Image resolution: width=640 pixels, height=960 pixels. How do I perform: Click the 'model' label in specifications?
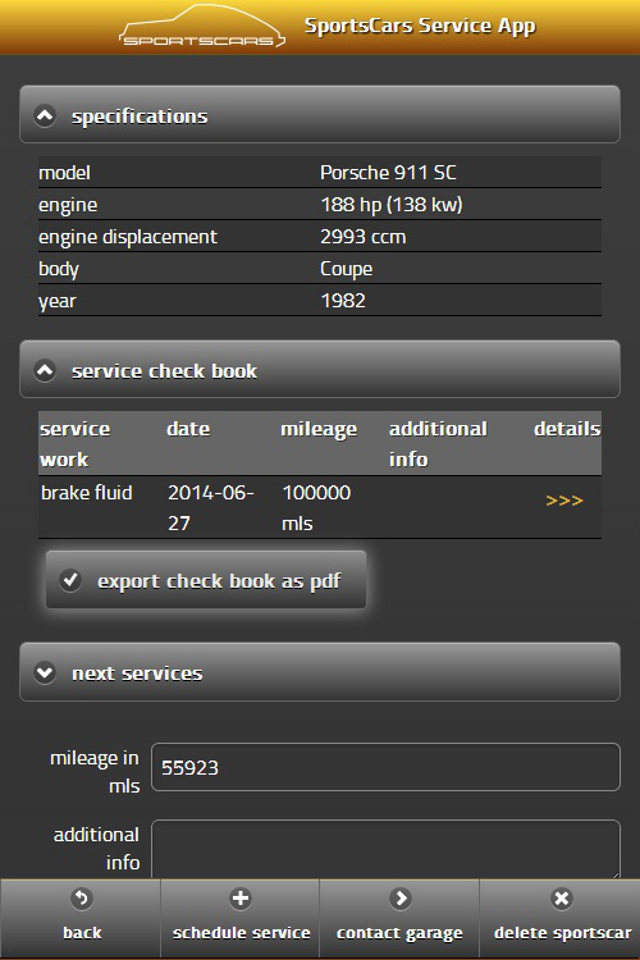click(64, 173)
